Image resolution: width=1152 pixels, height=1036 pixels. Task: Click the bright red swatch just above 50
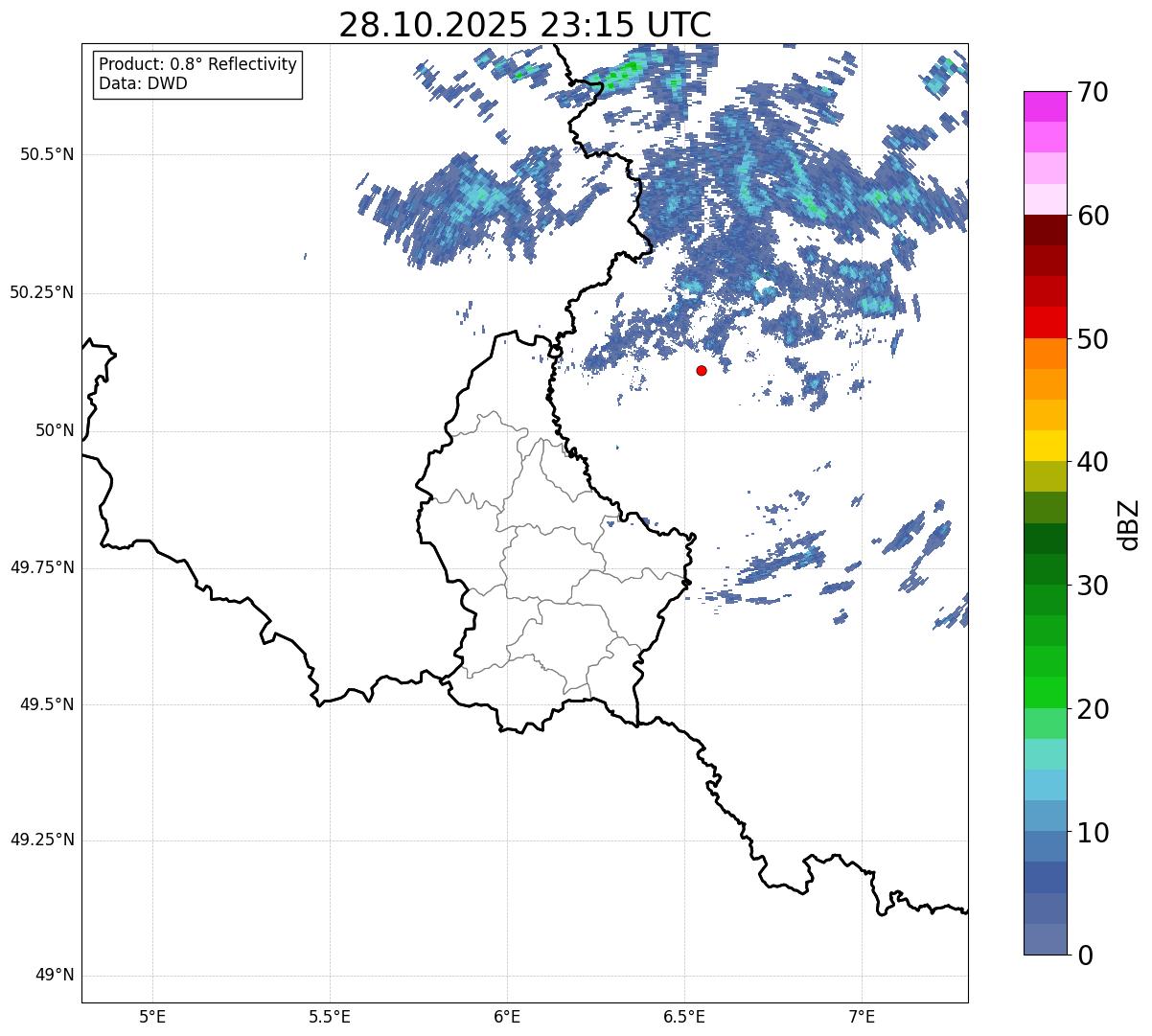pyautogui.click(x=1046, y=323)
